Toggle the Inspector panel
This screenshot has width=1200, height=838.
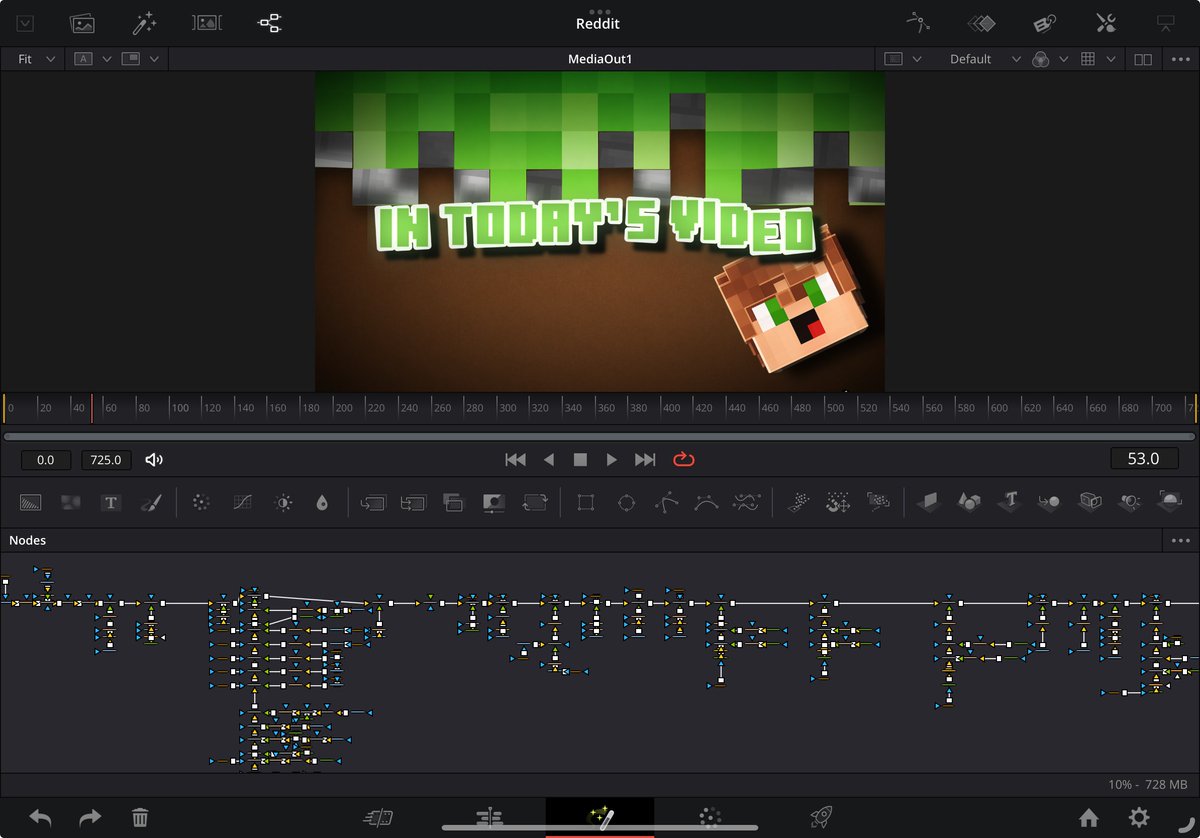1106,23
